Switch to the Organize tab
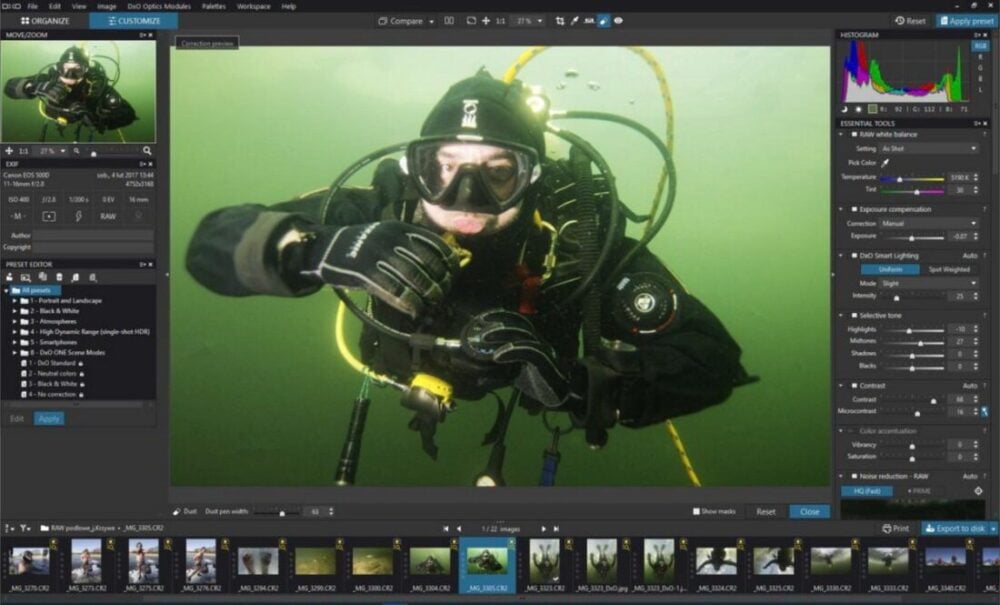This screenshot has height=605, width=1000. [x=45, y=21]
